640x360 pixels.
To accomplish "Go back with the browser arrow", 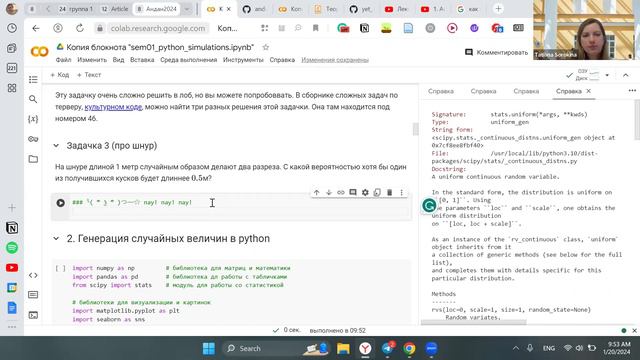I will (x=36, y=28).
